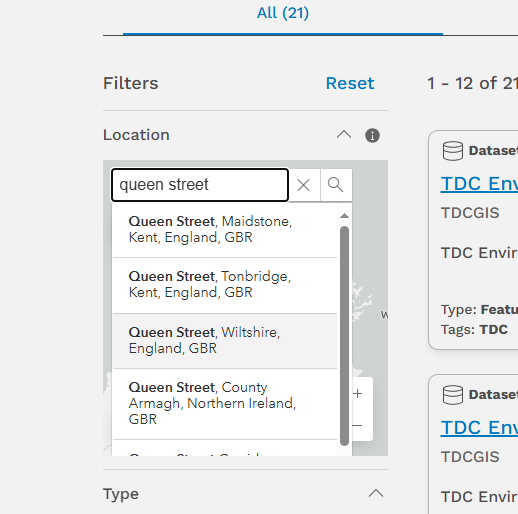
Task: Zoom out on the map with minus
Action: (358, 425)
